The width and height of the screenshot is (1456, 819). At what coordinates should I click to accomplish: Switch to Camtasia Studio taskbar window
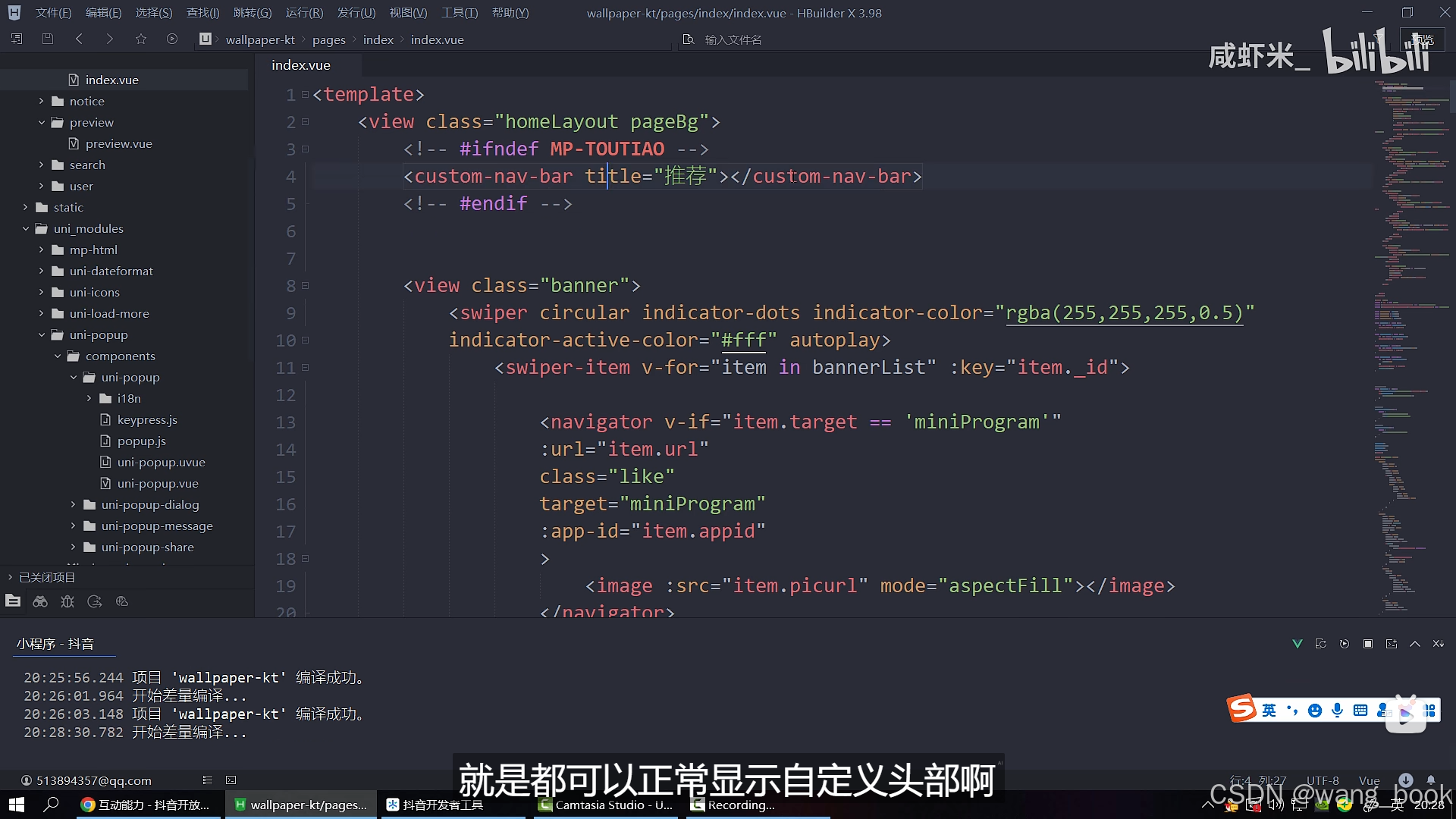[x=607, y=805]
